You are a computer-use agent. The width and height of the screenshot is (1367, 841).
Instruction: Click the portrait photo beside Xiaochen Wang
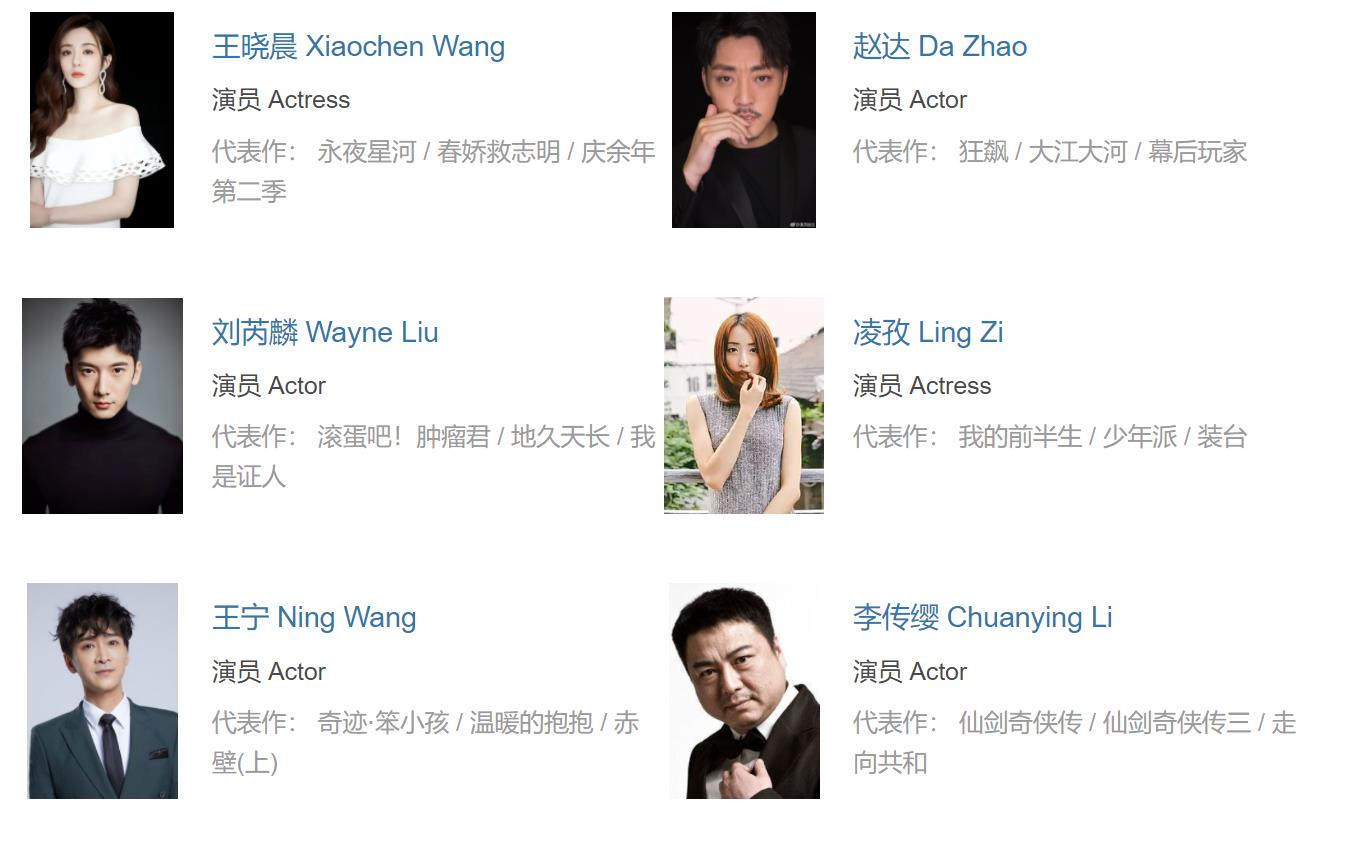(102, 120)
